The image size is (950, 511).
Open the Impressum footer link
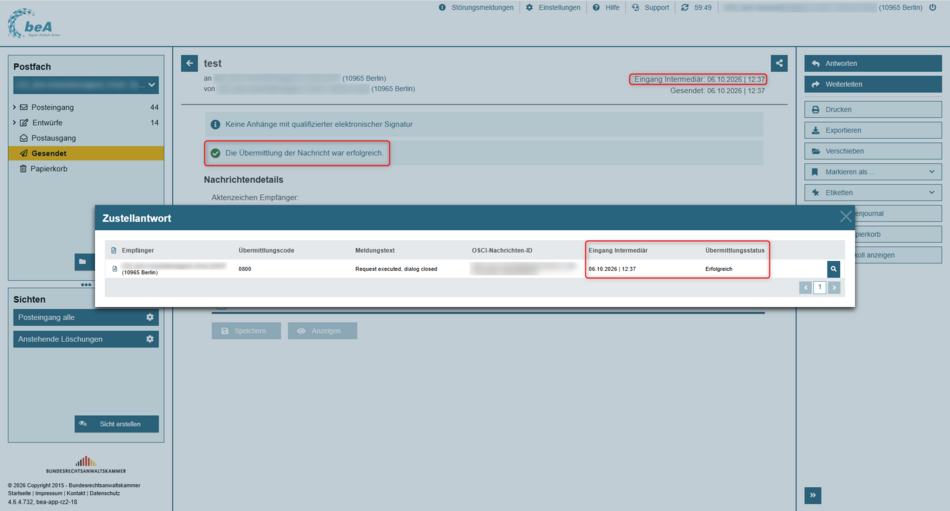pyautogui.click(x=48, y=493)
